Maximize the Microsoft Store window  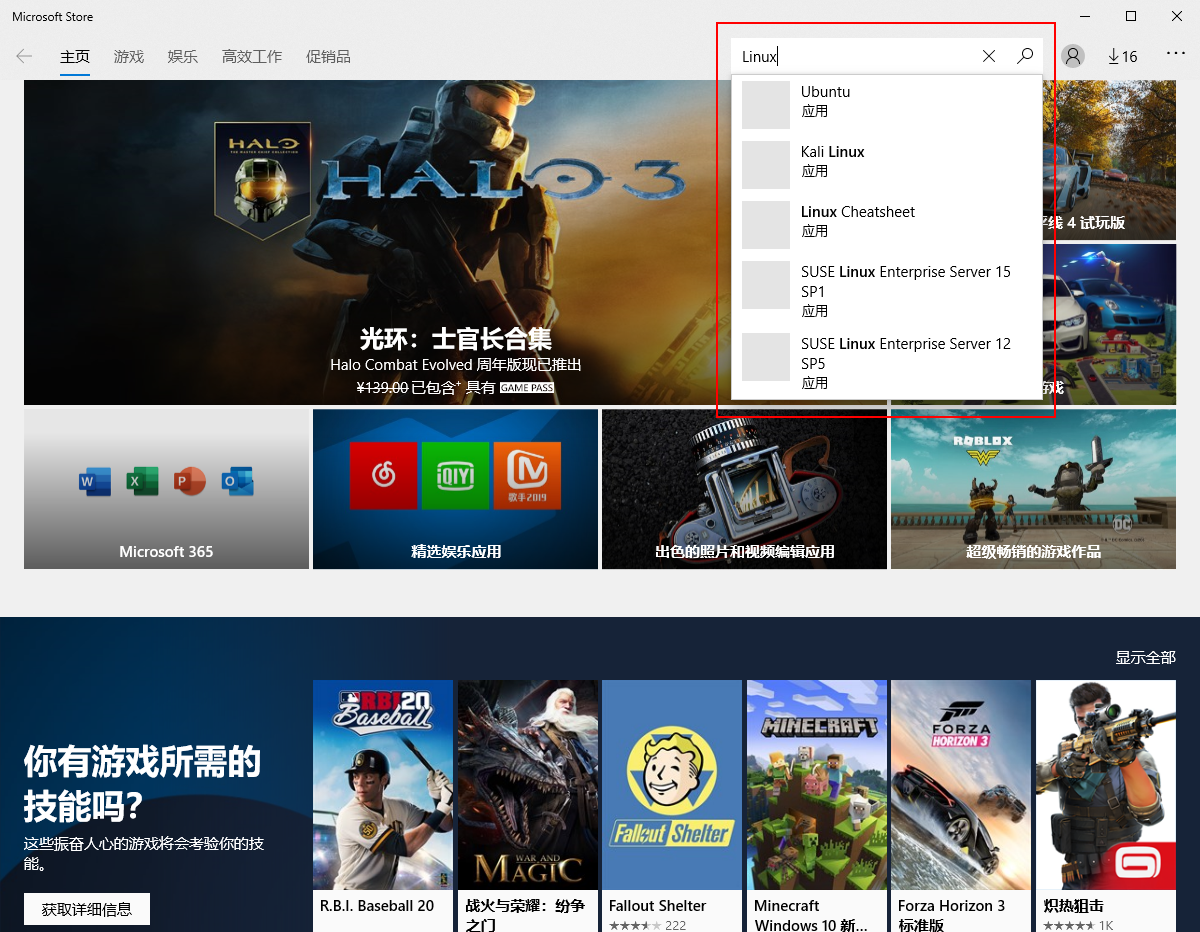(1131, 16)
